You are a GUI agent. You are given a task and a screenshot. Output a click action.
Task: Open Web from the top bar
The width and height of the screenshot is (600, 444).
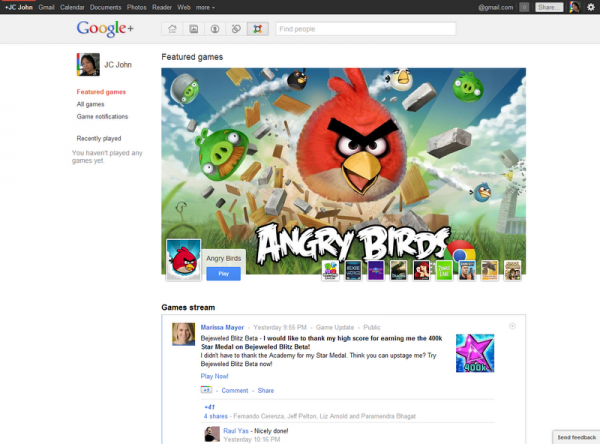click(184, 7)
